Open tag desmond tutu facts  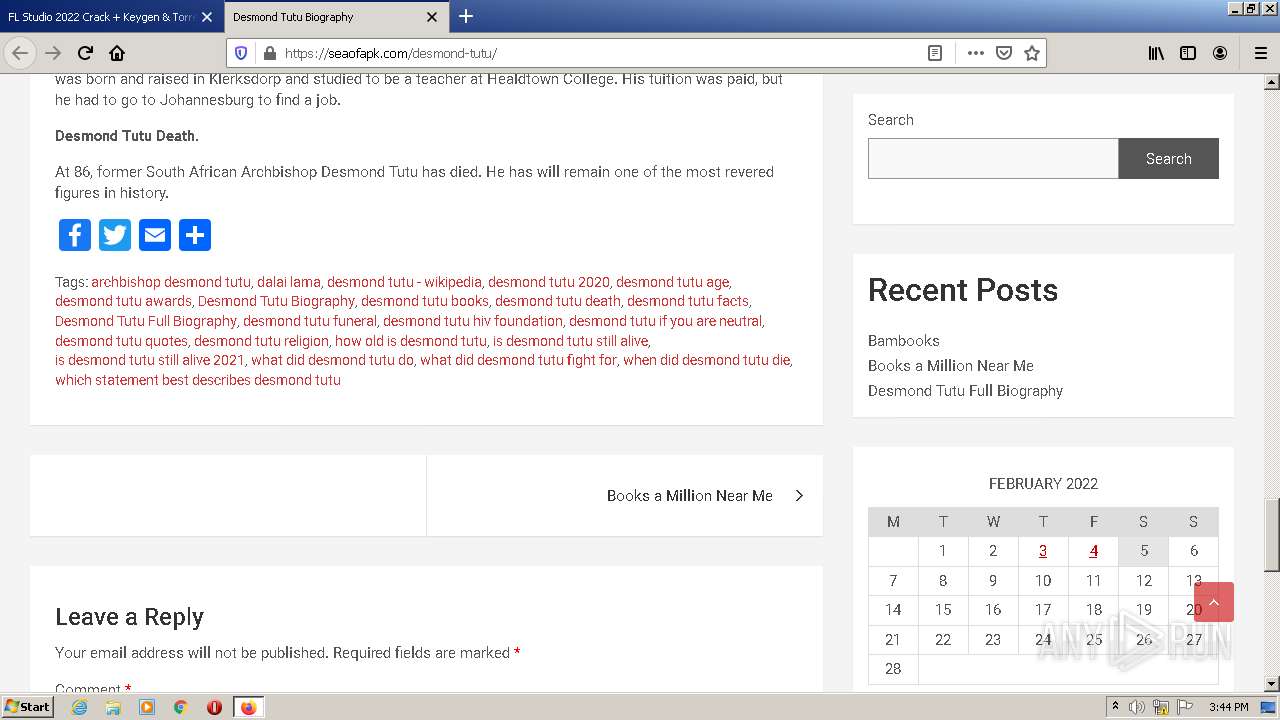pyautogui.click(x=688, y=301)
